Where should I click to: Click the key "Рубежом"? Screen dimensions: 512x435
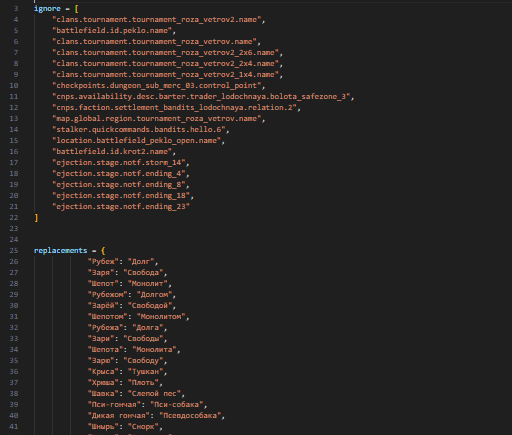point(107,295)
